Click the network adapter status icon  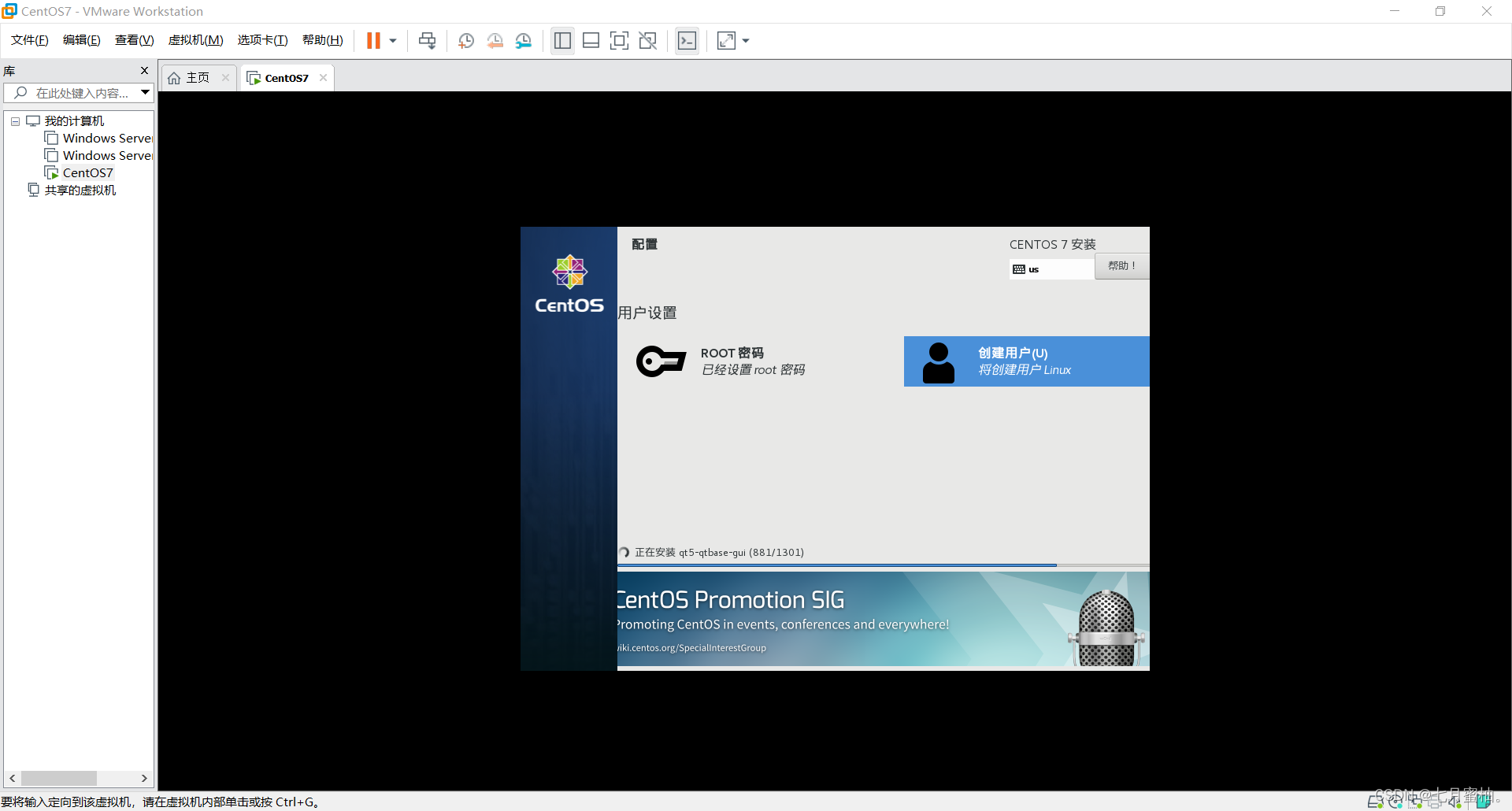tap(1416, 802)
